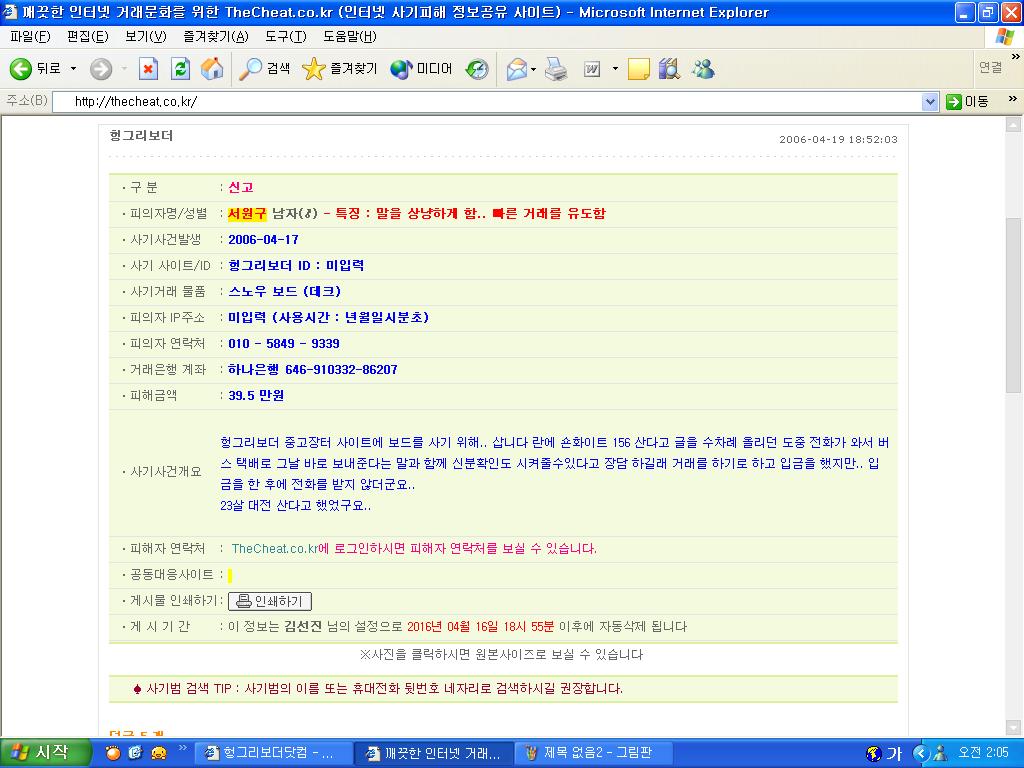Launch the Internet Explorer quick launch icon
The width and height of the screenshot is (1024, 768).
[x=135, y=753]
